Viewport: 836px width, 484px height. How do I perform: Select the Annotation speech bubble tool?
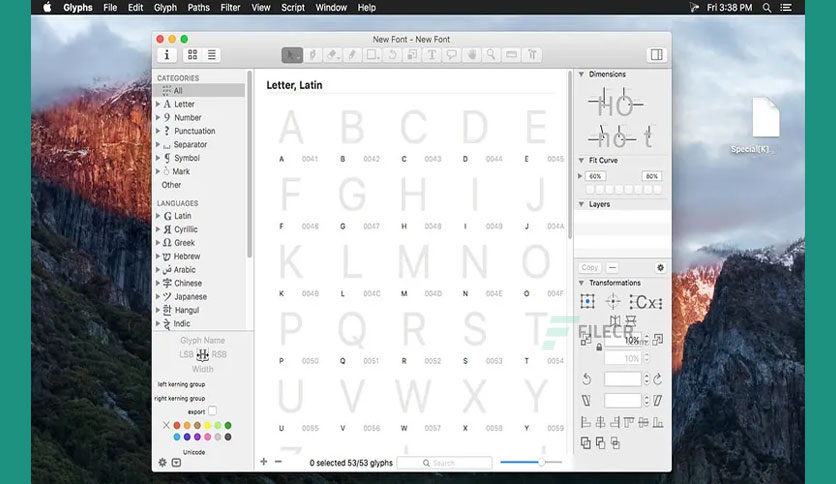452,55
